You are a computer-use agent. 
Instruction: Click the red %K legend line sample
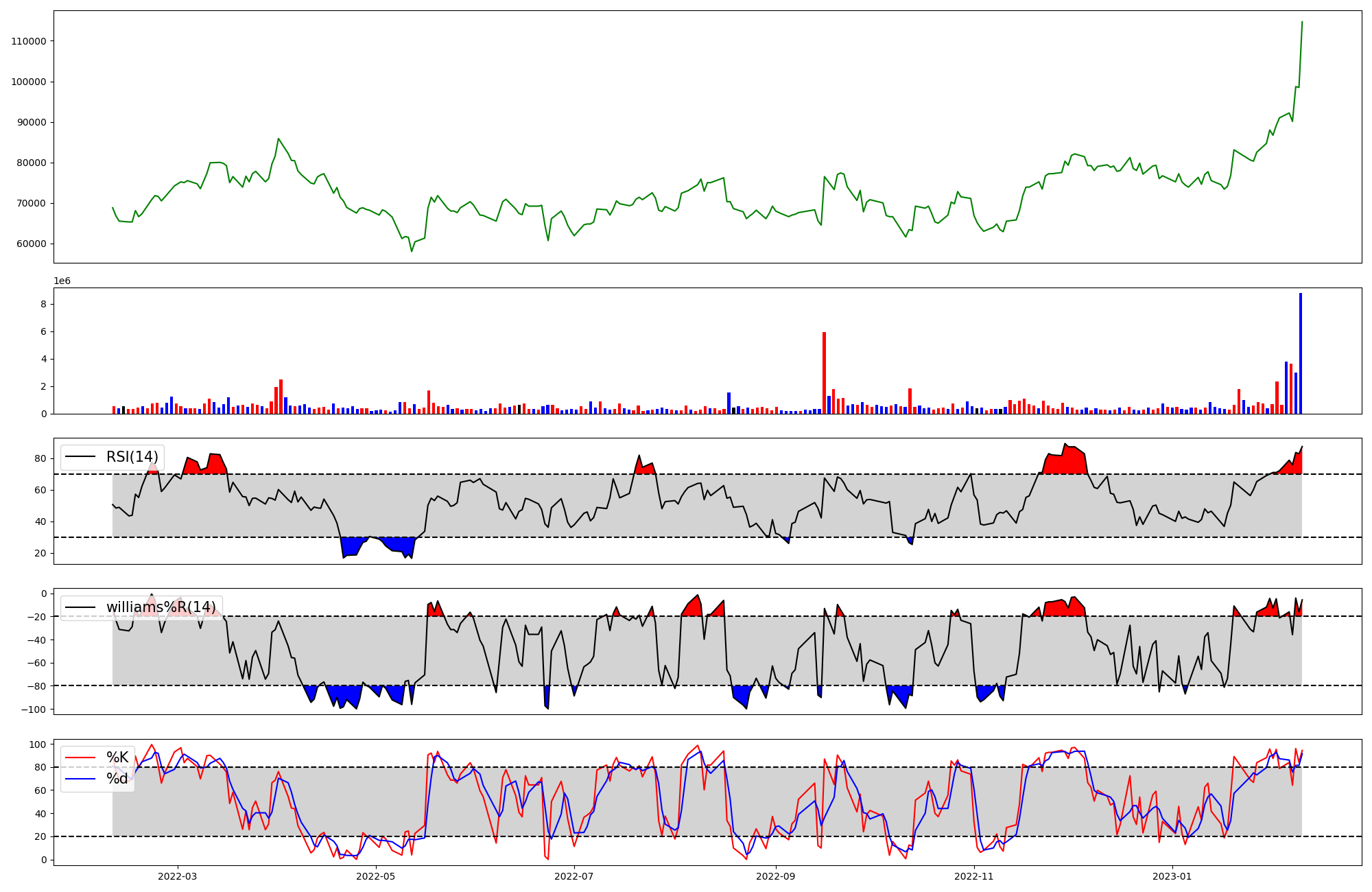80,758
